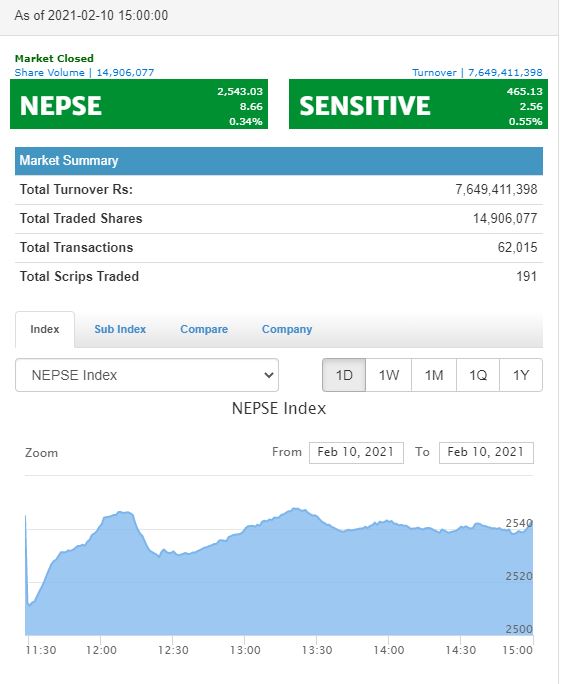The image size is (564, 684).
Task: Select the 1M range button
Action: 434,375
